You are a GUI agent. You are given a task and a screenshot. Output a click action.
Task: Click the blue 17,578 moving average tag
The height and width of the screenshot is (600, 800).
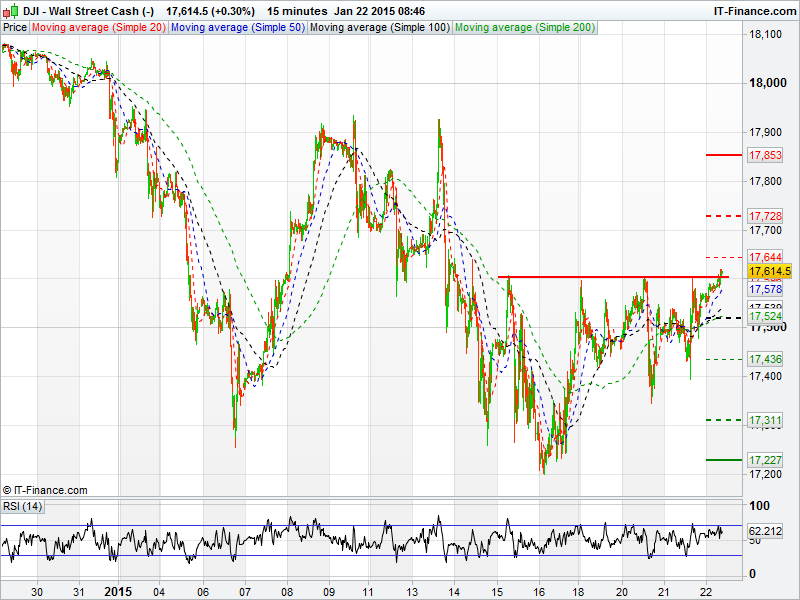[x=765, y=289]
